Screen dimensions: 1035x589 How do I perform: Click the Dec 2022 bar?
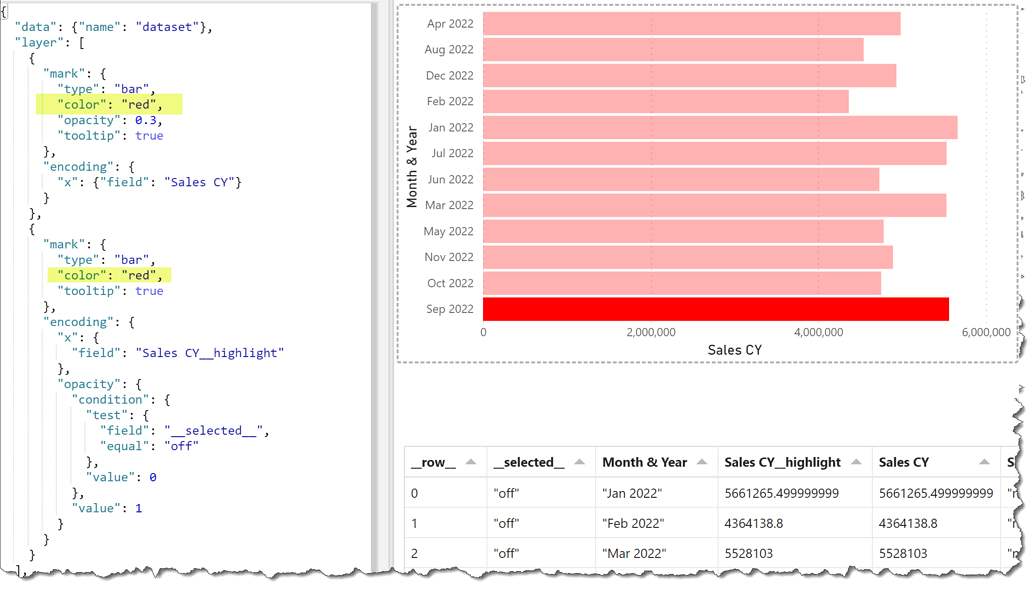[x=690, y=75]
